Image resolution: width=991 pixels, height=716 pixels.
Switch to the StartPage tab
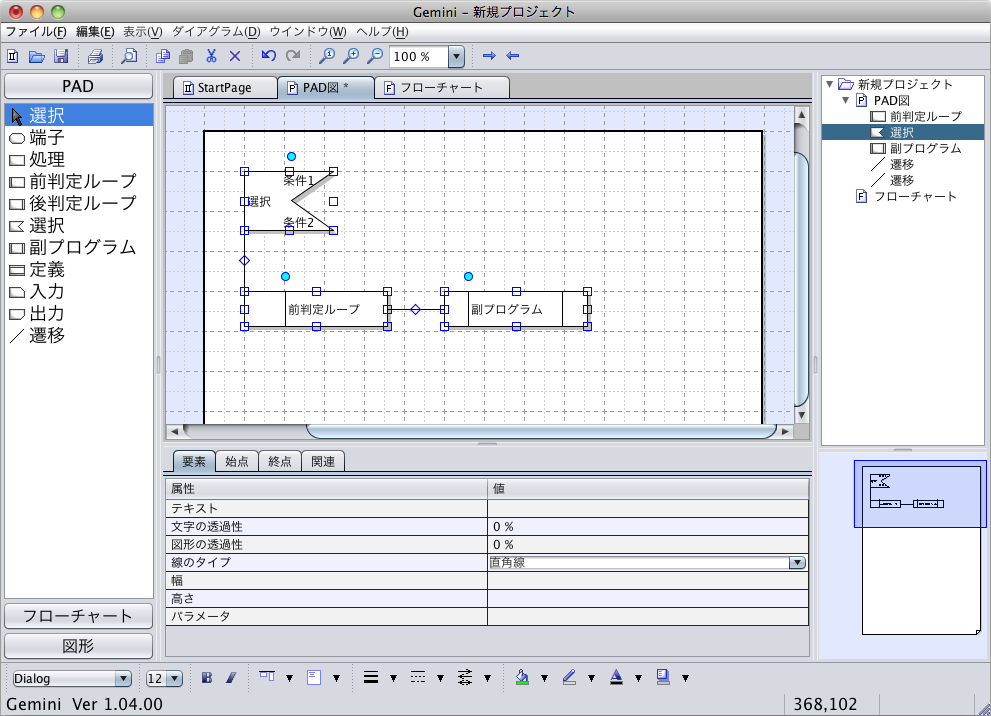(x=224, y=87)
